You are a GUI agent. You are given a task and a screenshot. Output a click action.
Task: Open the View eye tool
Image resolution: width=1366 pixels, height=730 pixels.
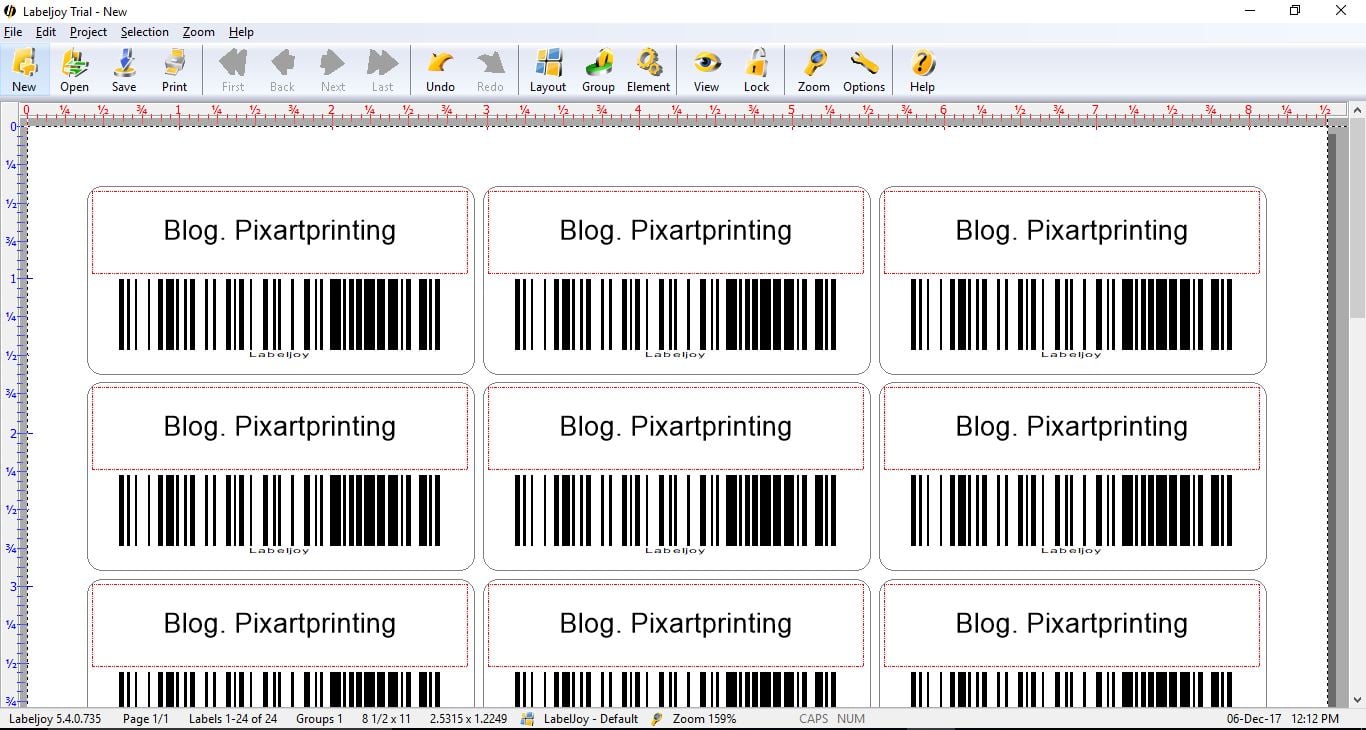(x=707, y=70)
